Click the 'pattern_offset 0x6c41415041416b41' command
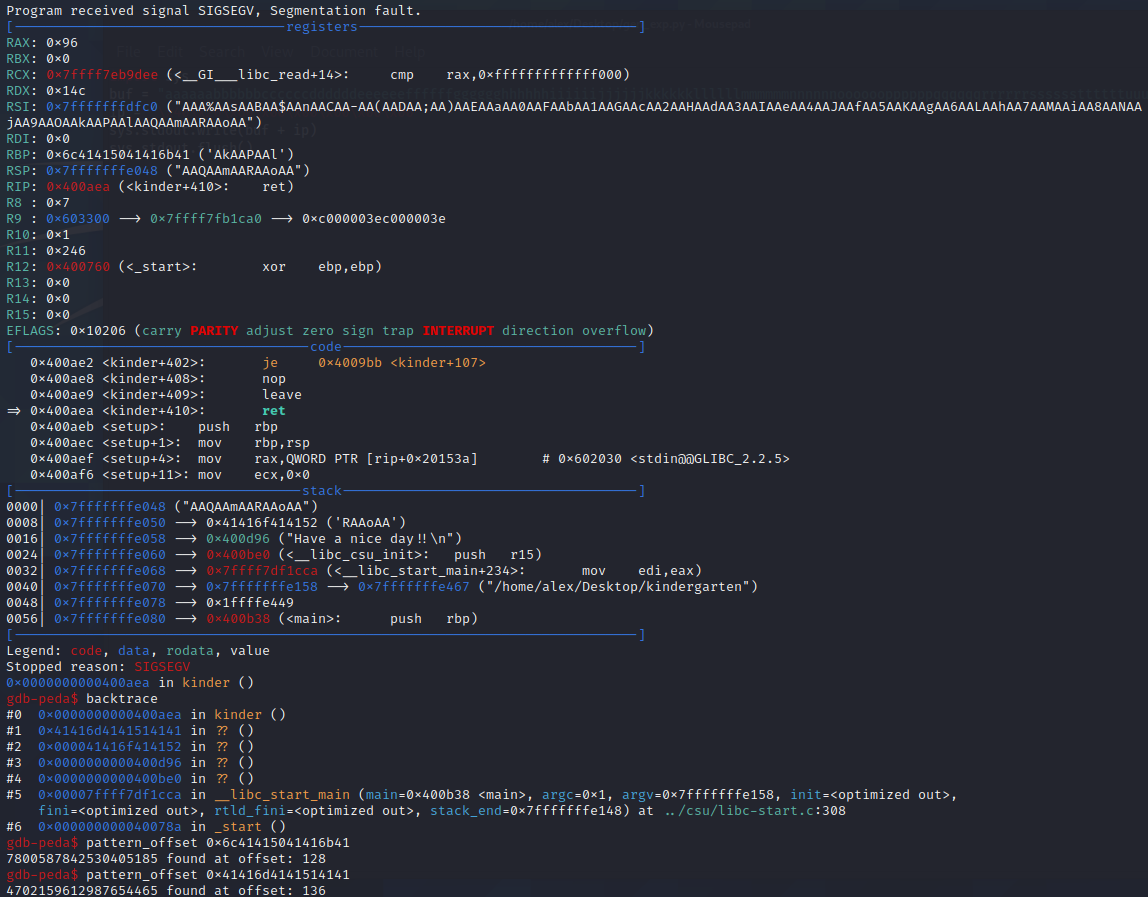The image size is (1148, 897). pos(217,844)
